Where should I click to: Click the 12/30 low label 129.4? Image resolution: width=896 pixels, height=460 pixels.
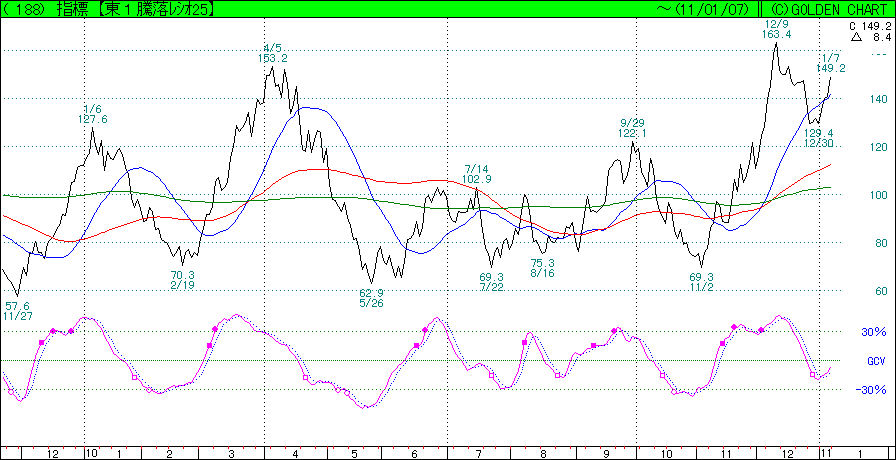tap(817, 133)
